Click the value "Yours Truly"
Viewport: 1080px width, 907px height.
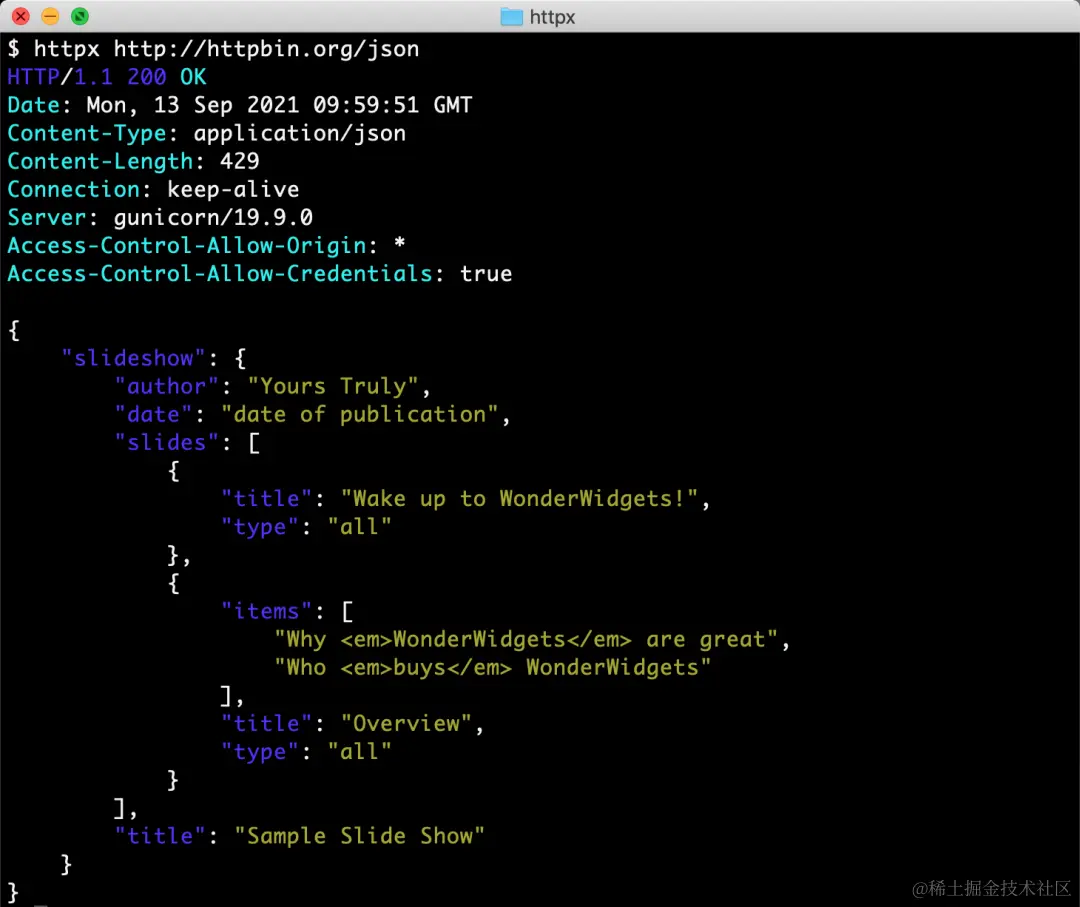point(333,386)
